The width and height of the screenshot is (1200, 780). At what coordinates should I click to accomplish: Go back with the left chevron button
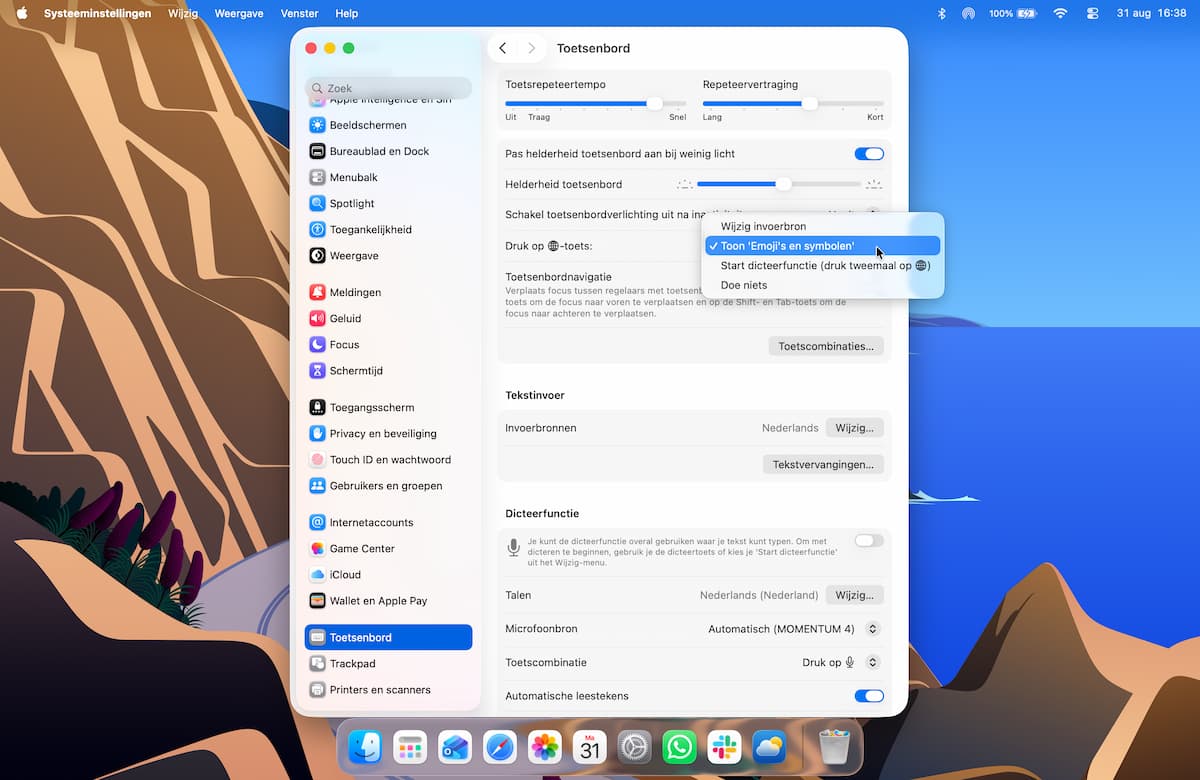[x=503, y=48]
